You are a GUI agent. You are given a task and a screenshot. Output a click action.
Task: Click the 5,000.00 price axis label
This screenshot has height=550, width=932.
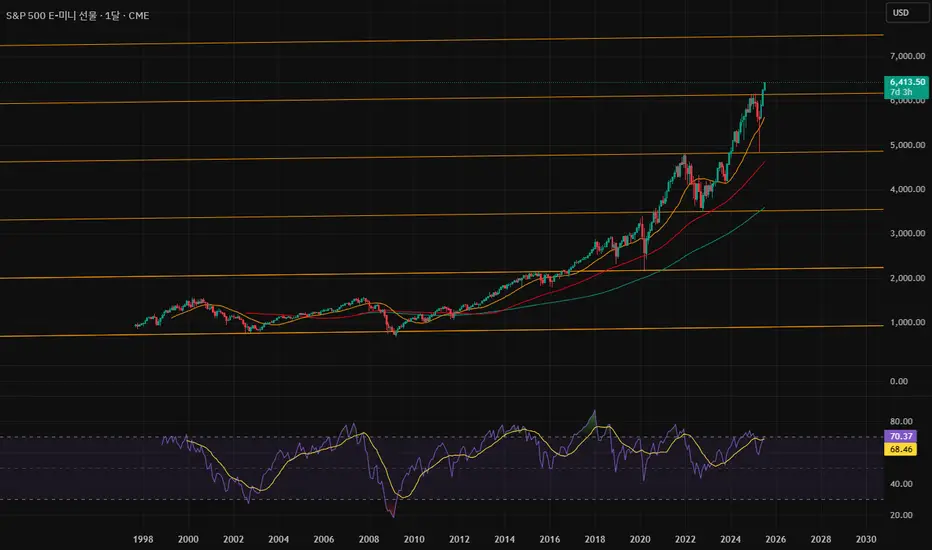coord(907,145)
